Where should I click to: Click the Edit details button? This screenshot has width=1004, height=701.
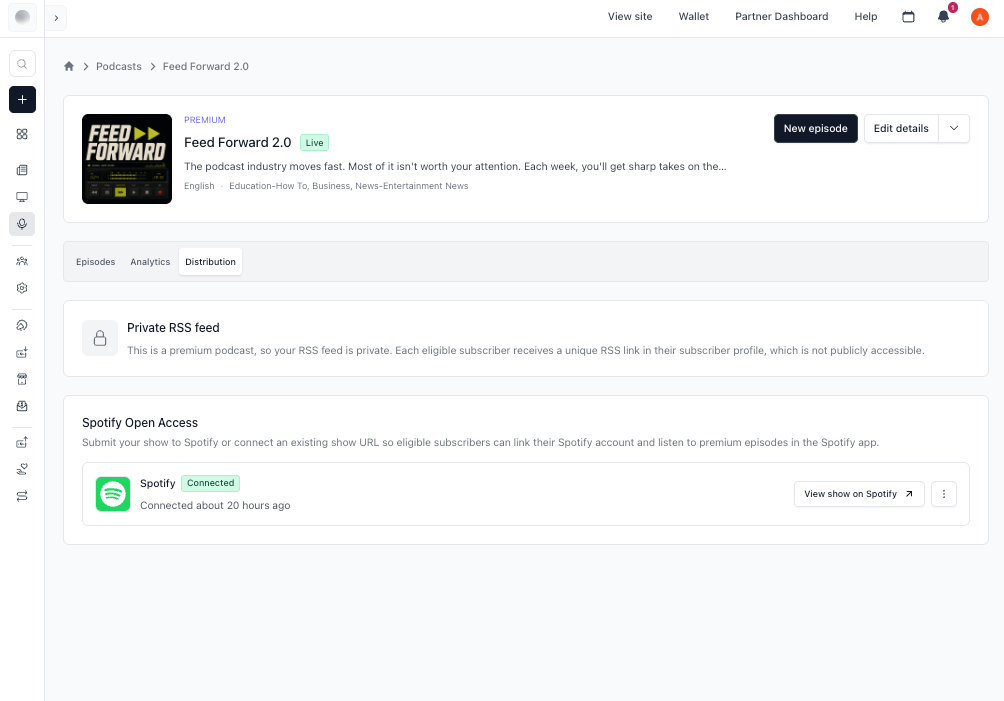pos(901,129)
